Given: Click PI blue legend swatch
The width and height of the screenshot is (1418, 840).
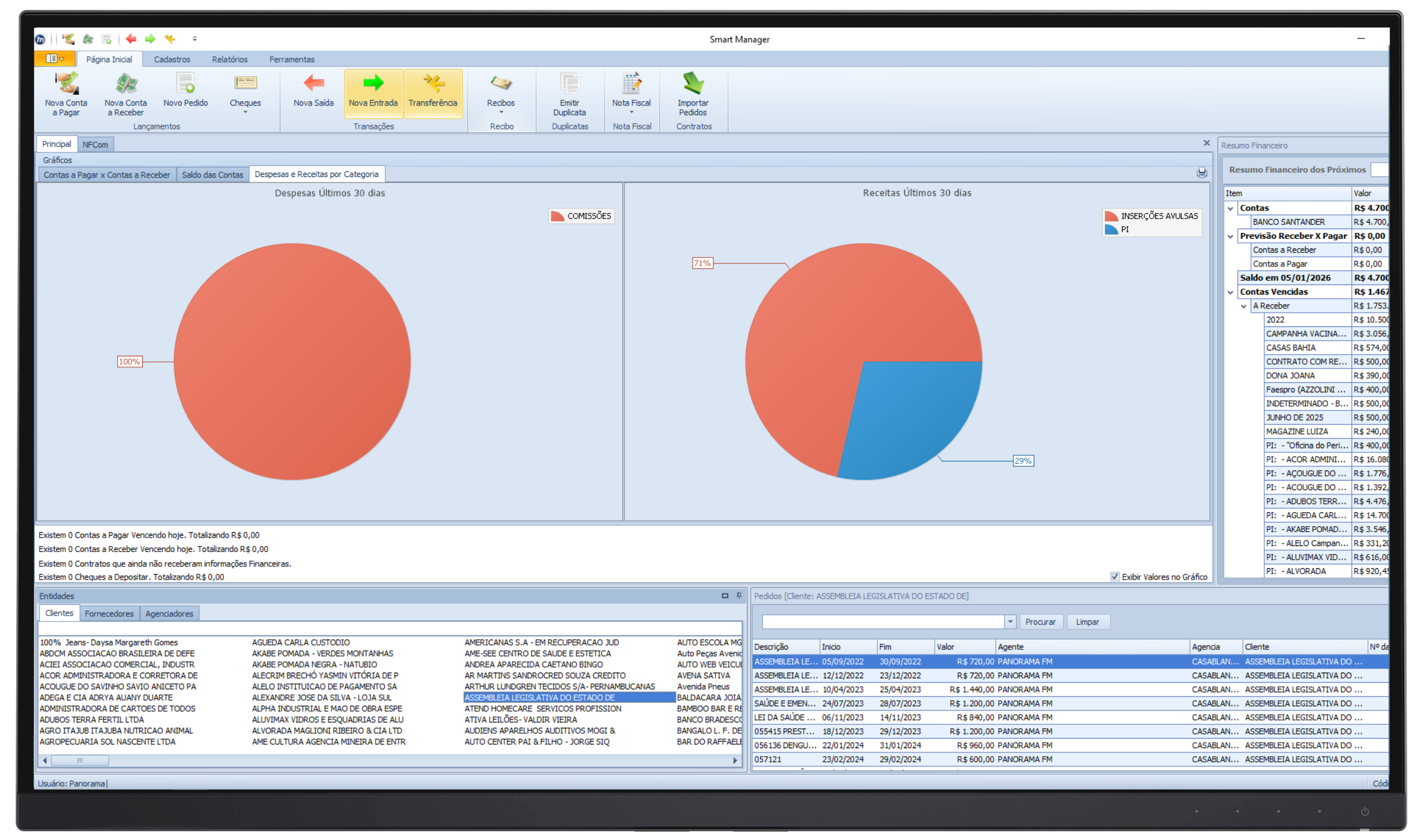Looking at the screenshot, I should [1111, 230].
